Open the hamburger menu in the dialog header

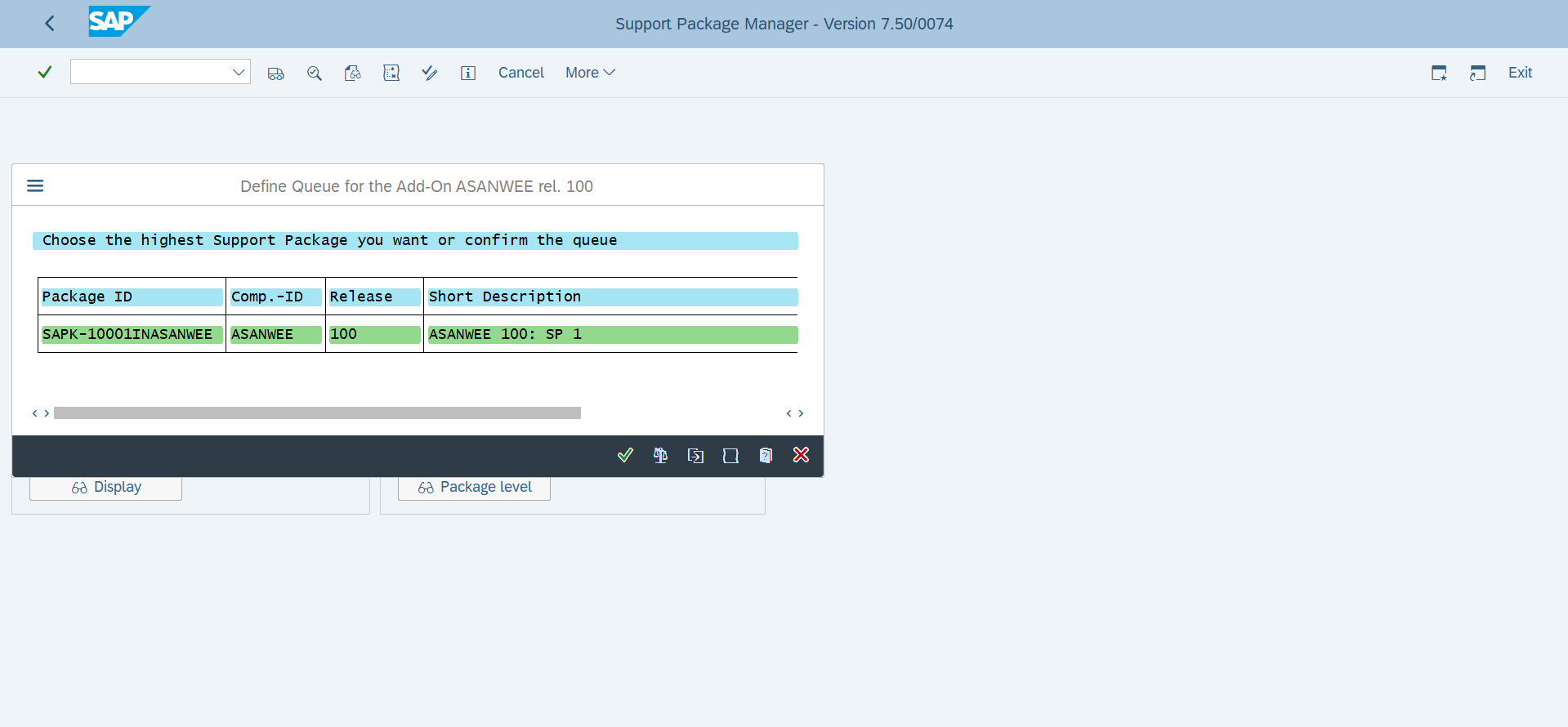point(35,186)
